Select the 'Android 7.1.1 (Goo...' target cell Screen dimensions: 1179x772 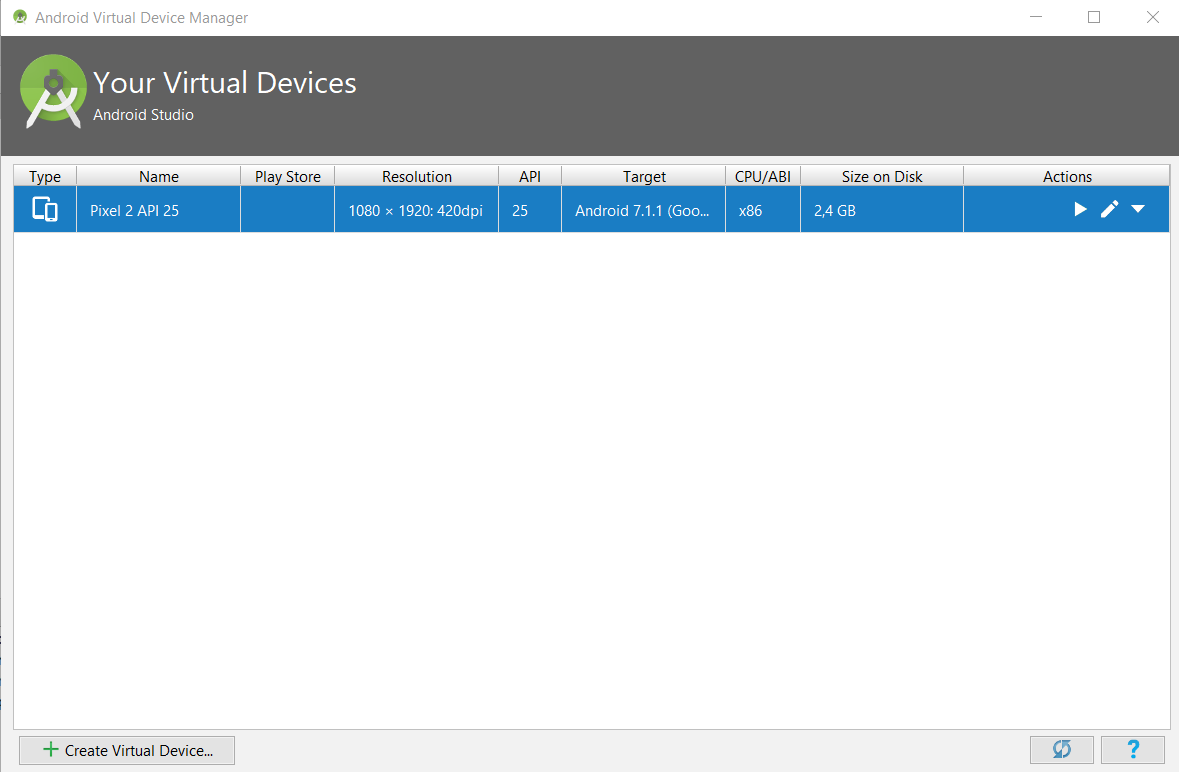(x=644, y=210)
